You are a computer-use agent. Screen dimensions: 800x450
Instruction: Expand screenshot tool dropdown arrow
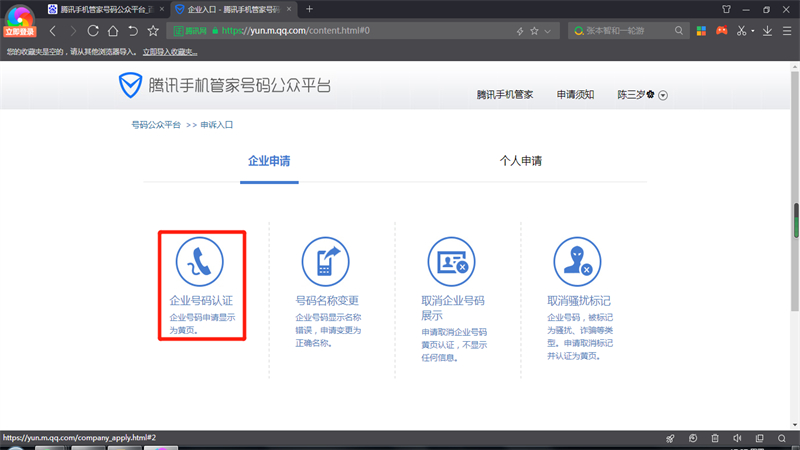pyautogui.click(x=753, y=31)
